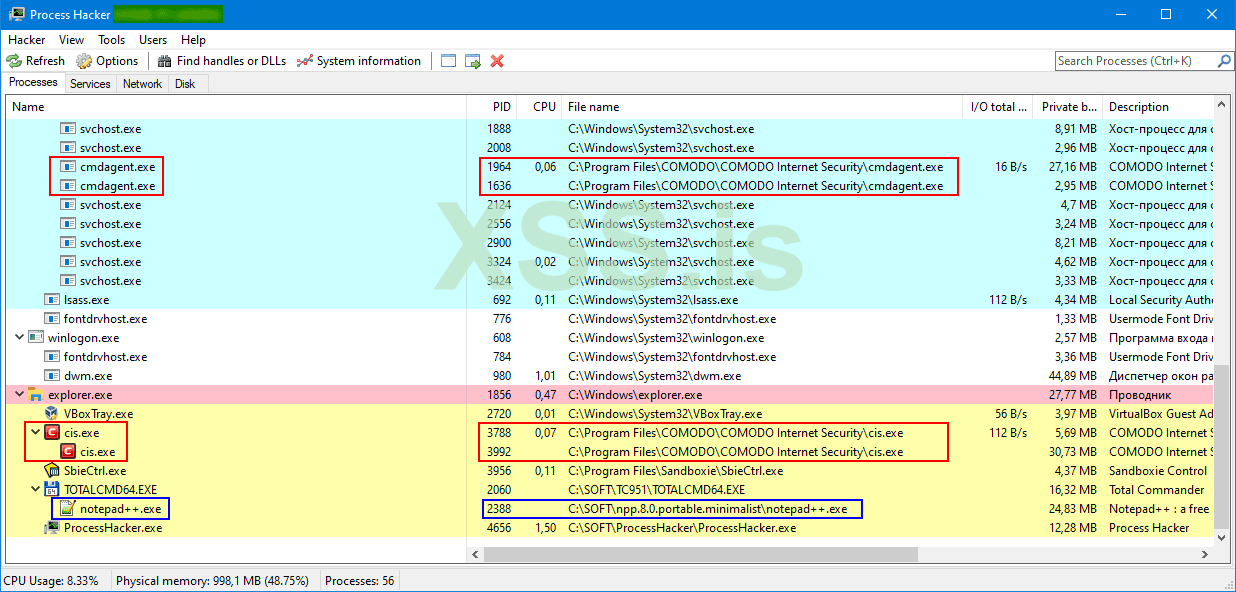
Task: Open the Hacker menu
Action: (27, 40)
